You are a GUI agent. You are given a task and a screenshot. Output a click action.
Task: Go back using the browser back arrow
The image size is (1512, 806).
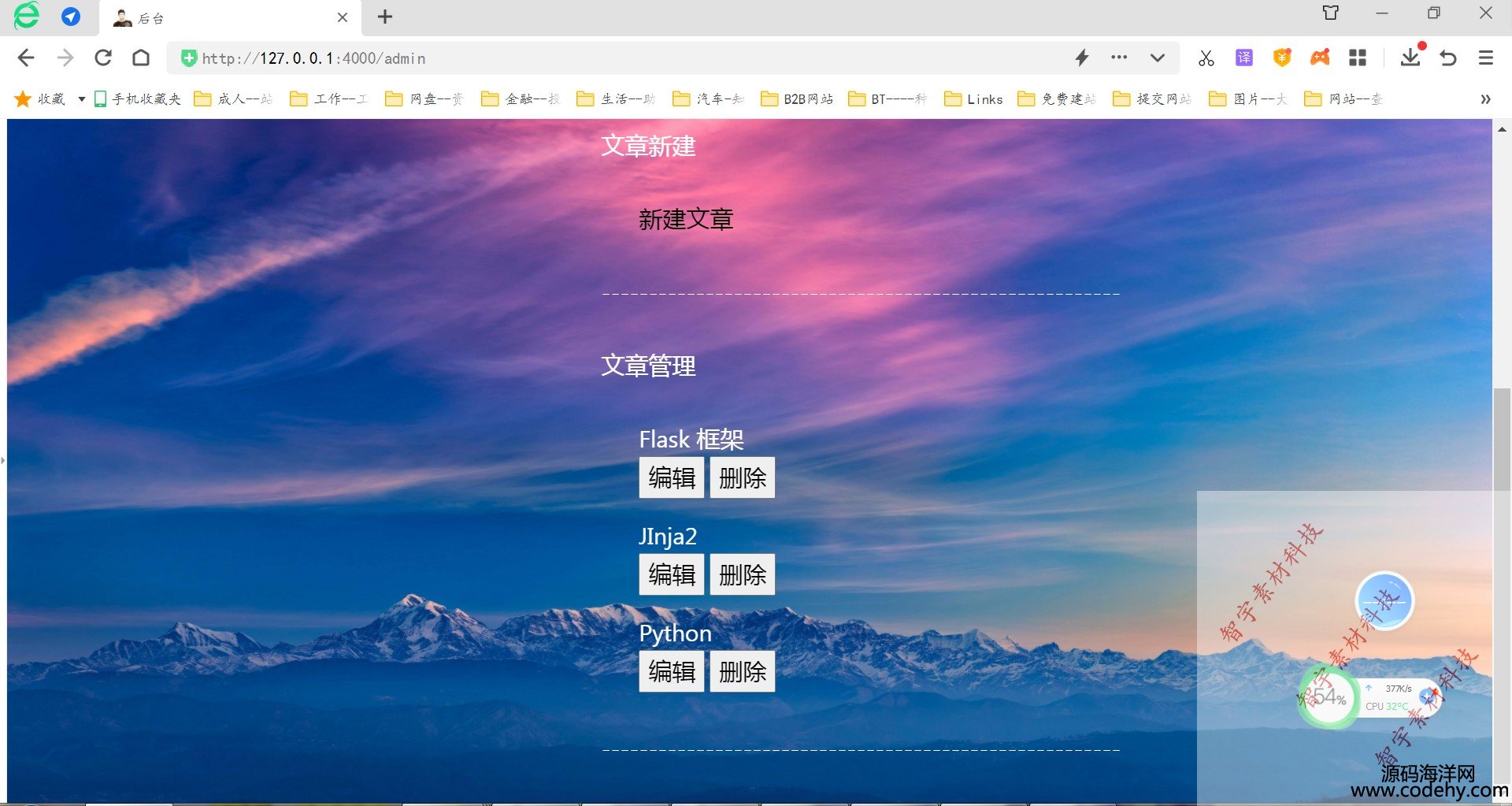(x=26, y=58)
